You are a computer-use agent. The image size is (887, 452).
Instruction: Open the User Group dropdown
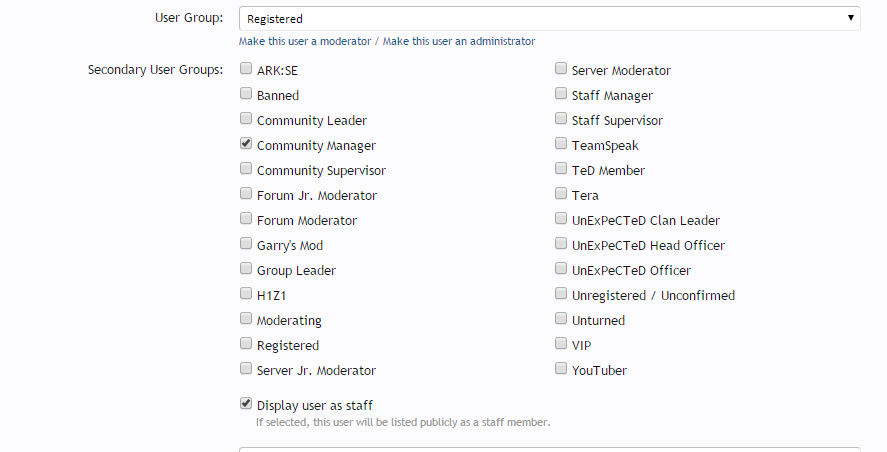click(549, 18)
